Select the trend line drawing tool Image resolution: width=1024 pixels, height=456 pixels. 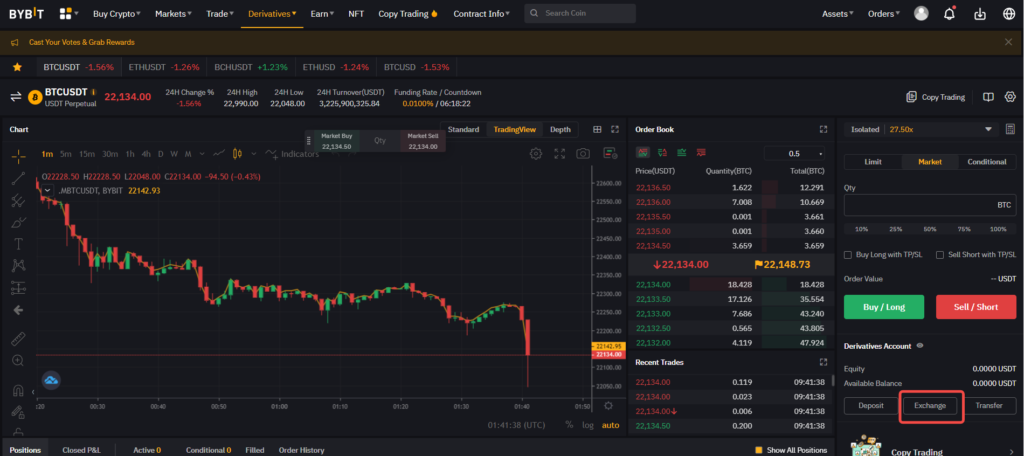click(x=18, y=178)
